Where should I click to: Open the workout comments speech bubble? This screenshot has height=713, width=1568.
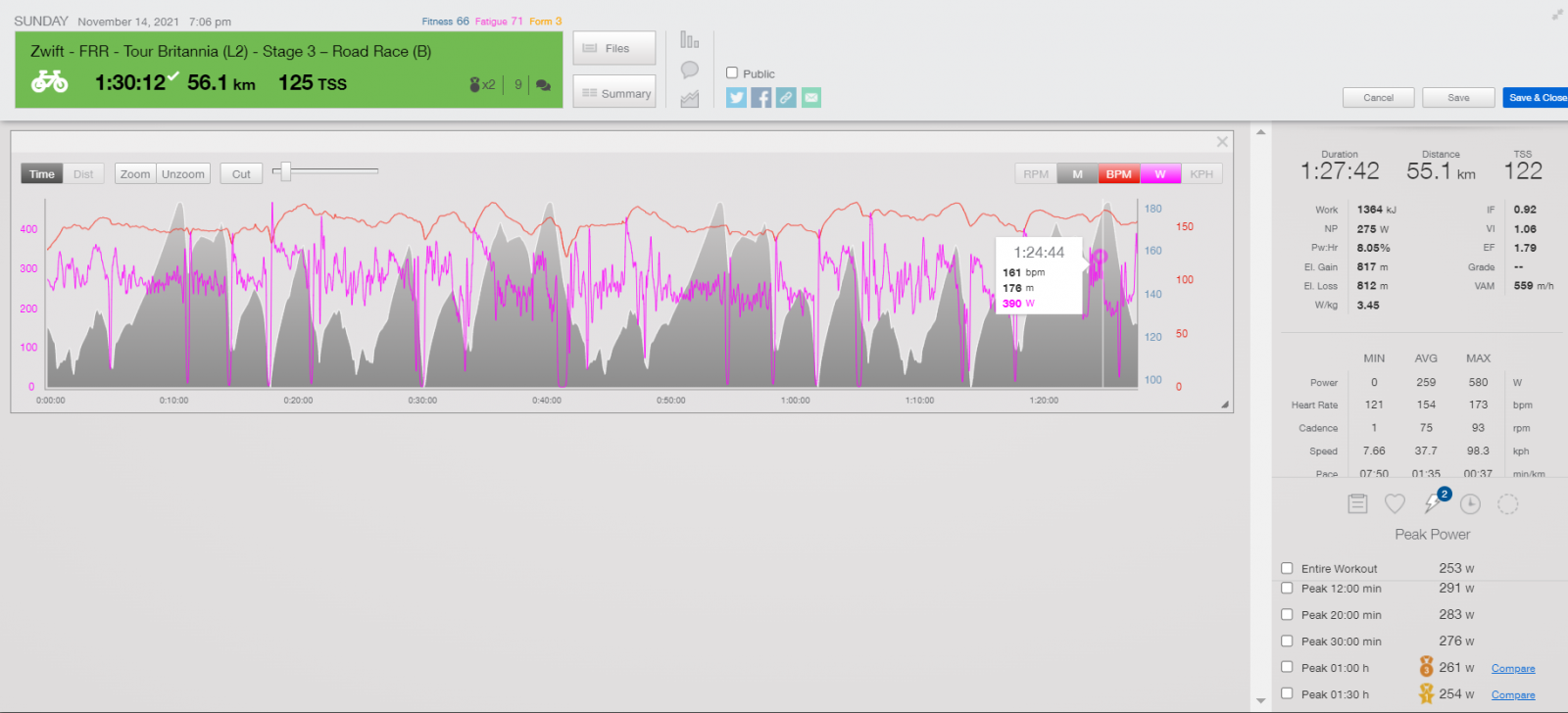[x=690, y=70]
